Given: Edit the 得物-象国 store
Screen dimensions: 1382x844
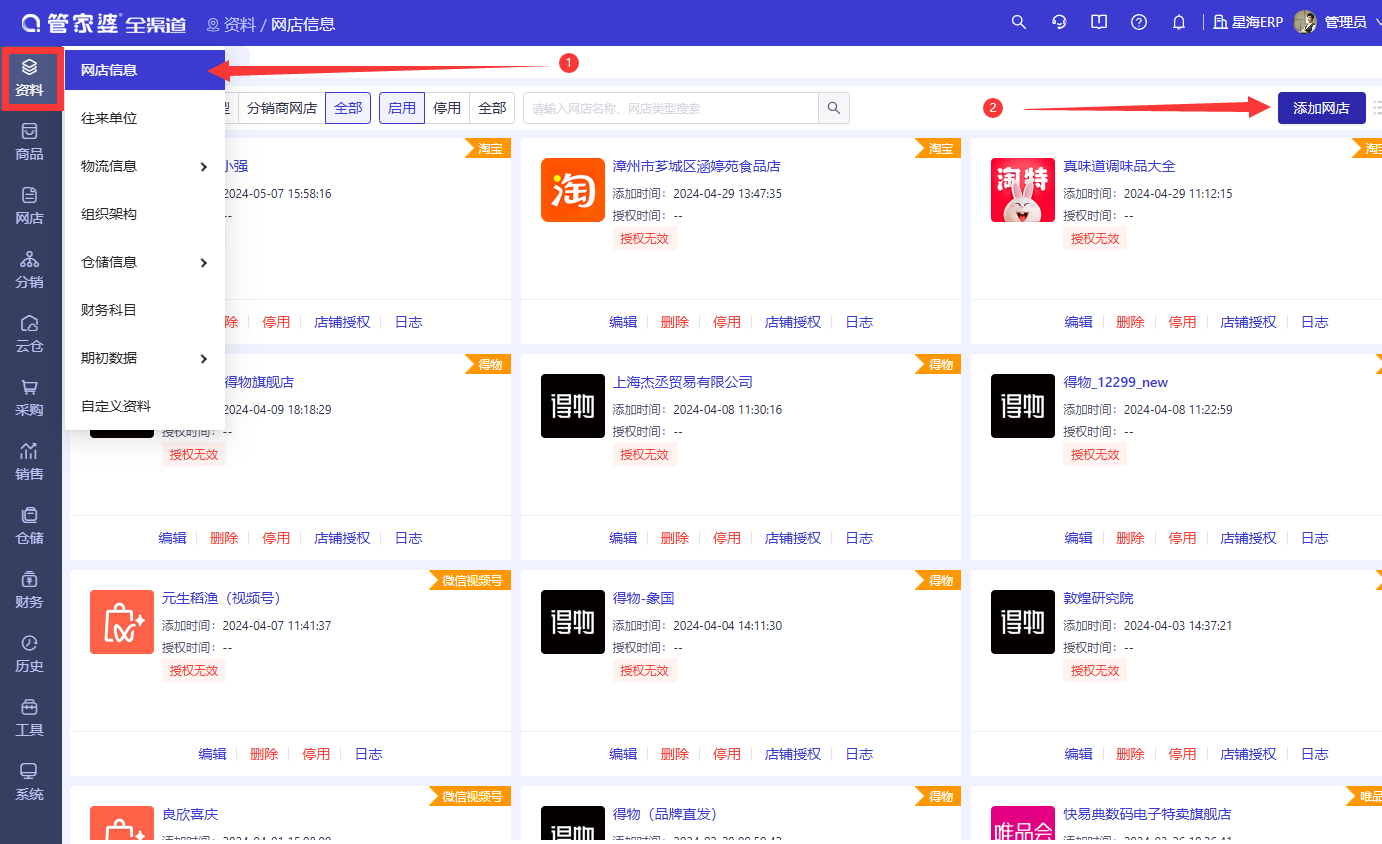Looking at the screenshot, I should [623, 754].
